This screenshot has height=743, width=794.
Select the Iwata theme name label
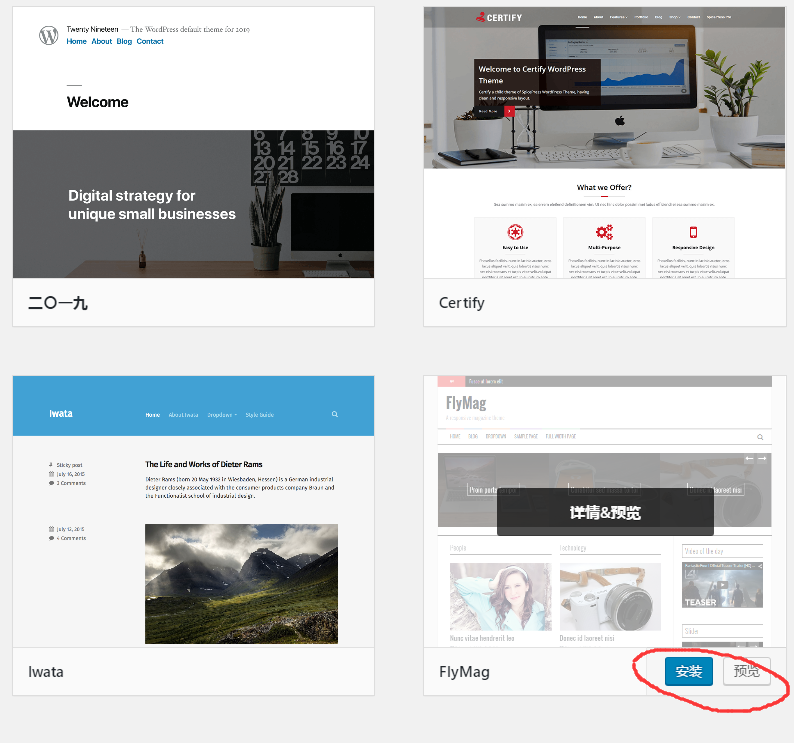[46, 672]
